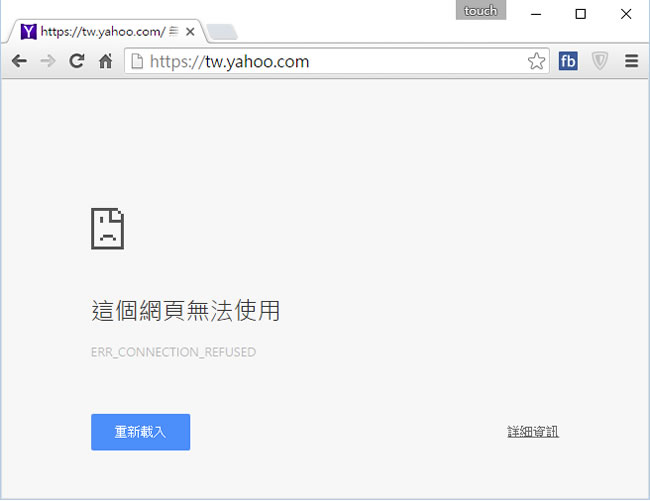Image resolution: width=650 pixels, height=501 pixels.
Task: Focus the address bar showing https://tw.yahoo.com
Action: pyautogui.click(x=337, y=61)
